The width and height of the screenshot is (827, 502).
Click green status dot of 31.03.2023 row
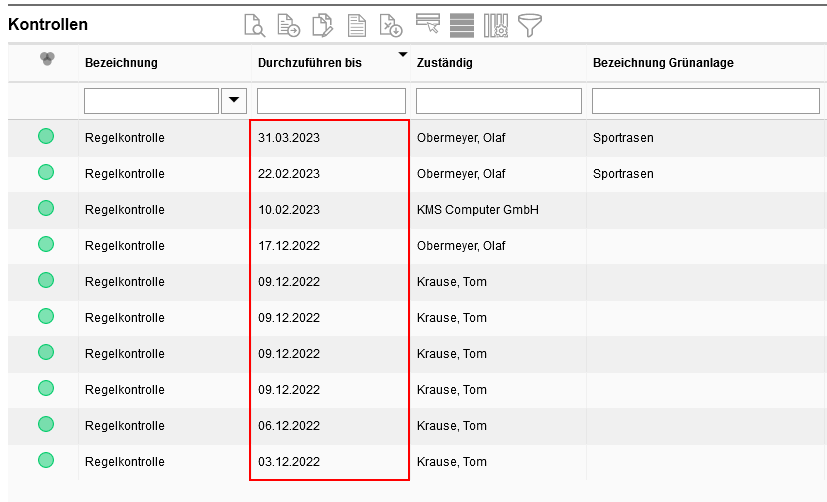[46, 137]
